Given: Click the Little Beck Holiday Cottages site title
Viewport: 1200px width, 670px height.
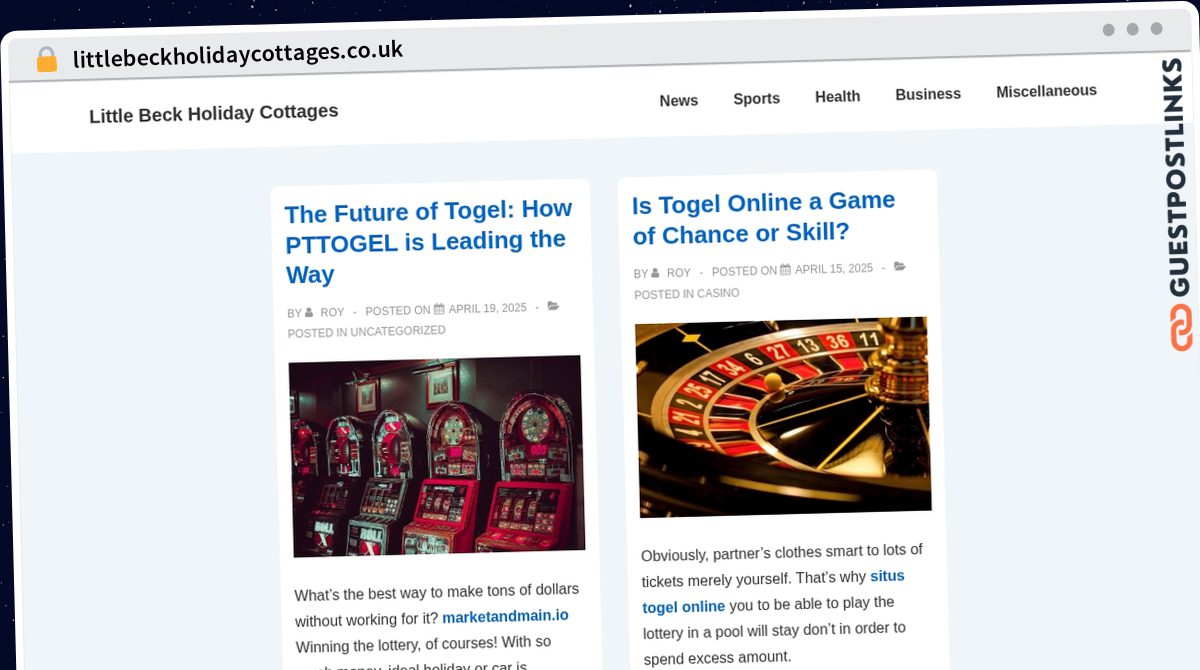Looking at the screenshot, I should (214, 113).
